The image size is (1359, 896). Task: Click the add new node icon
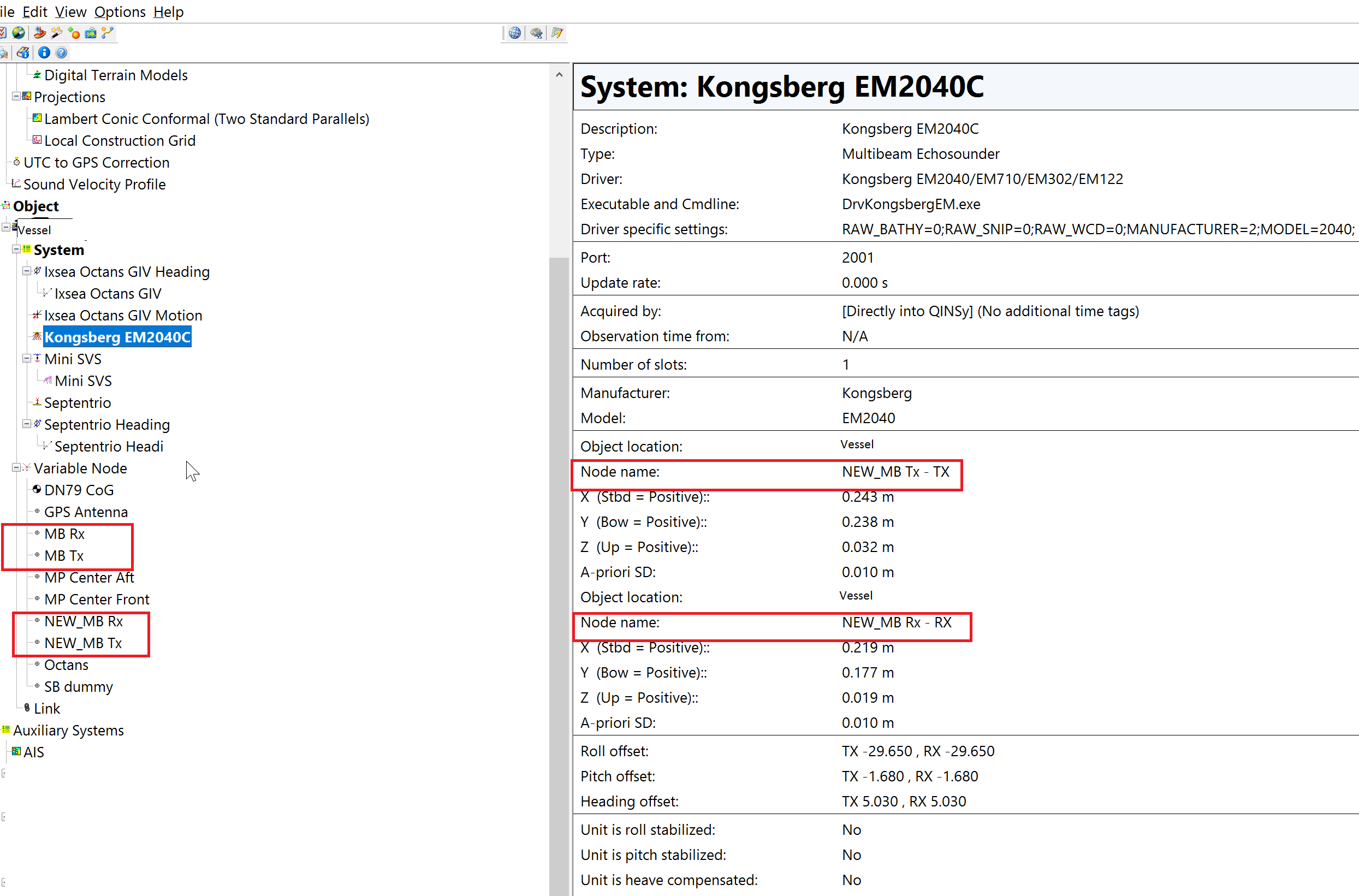(74, 33)
